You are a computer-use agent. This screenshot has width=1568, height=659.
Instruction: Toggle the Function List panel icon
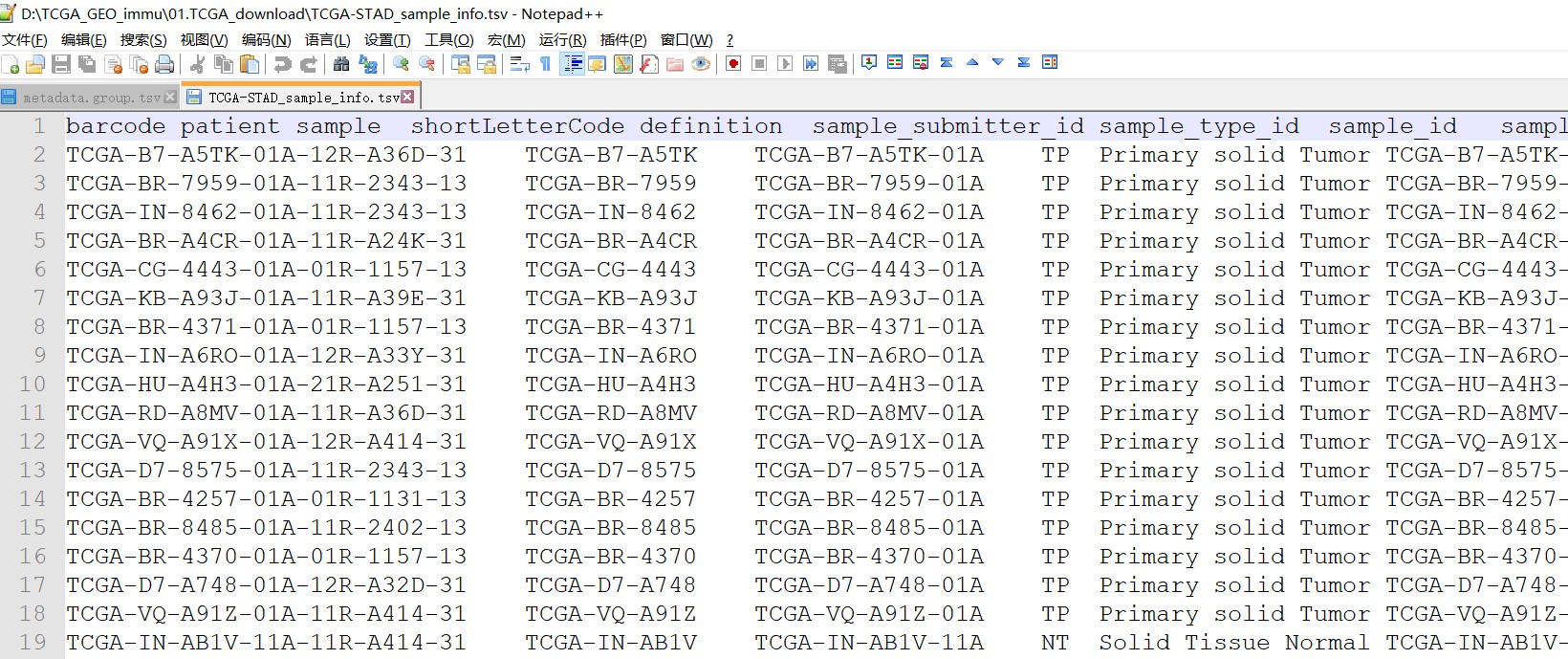coord(649,64)
